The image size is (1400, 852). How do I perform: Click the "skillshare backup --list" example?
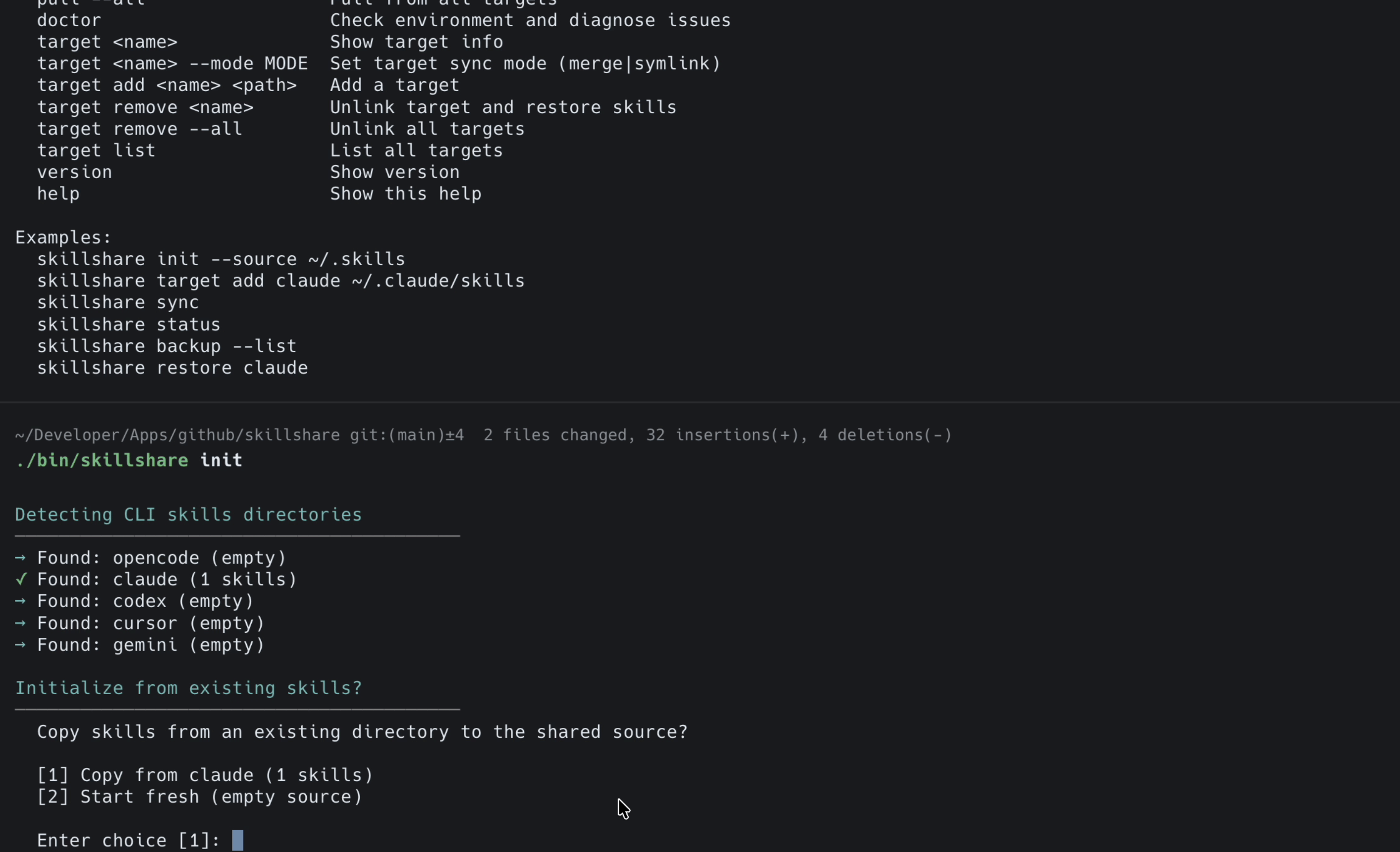(x=167, y=346)
